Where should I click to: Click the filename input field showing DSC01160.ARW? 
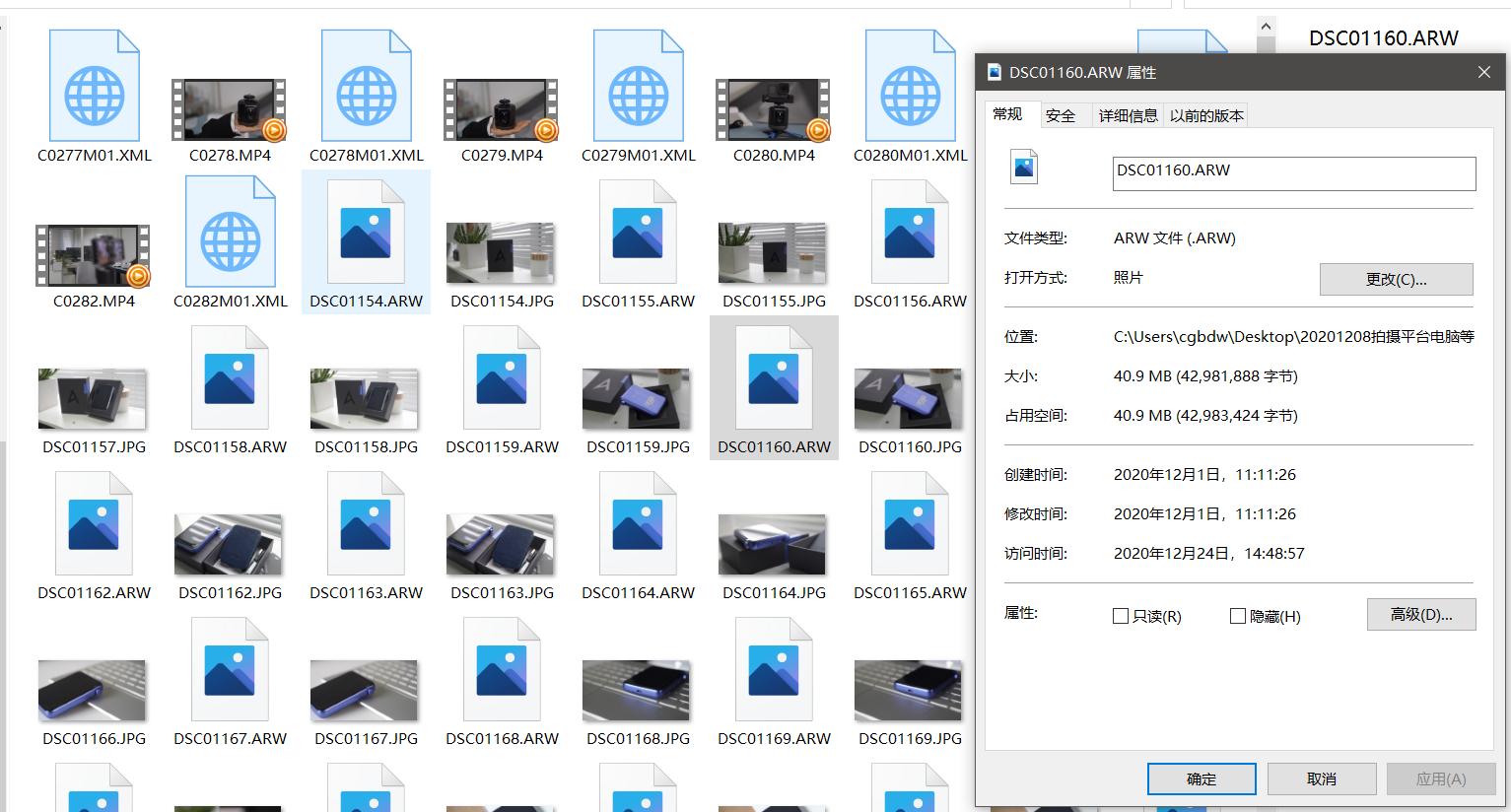click(x=1292, y=172)
